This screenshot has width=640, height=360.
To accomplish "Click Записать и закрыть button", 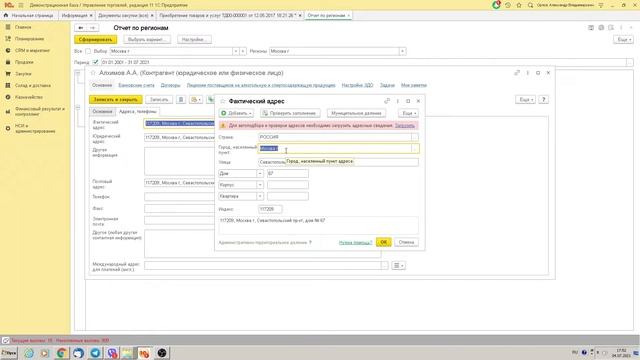I will 116,100.
